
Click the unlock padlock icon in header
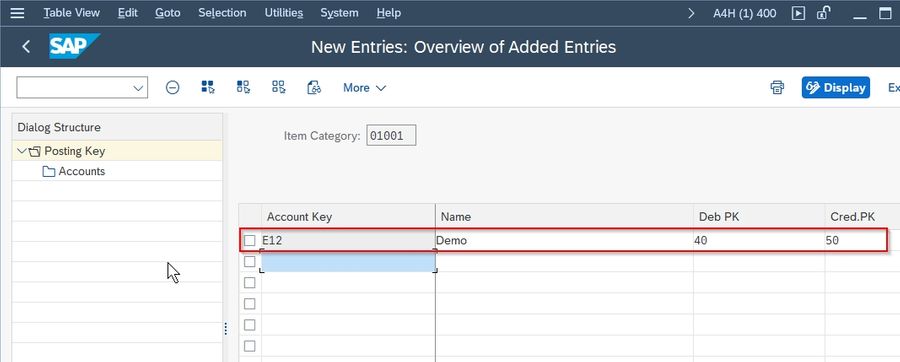click(x=824, y=13)
